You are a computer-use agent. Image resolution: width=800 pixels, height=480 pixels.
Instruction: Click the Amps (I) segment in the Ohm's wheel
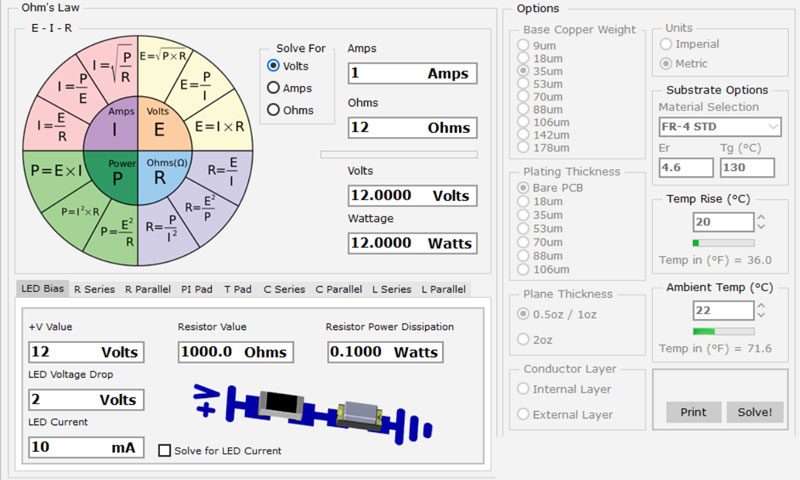click(114, 124)
